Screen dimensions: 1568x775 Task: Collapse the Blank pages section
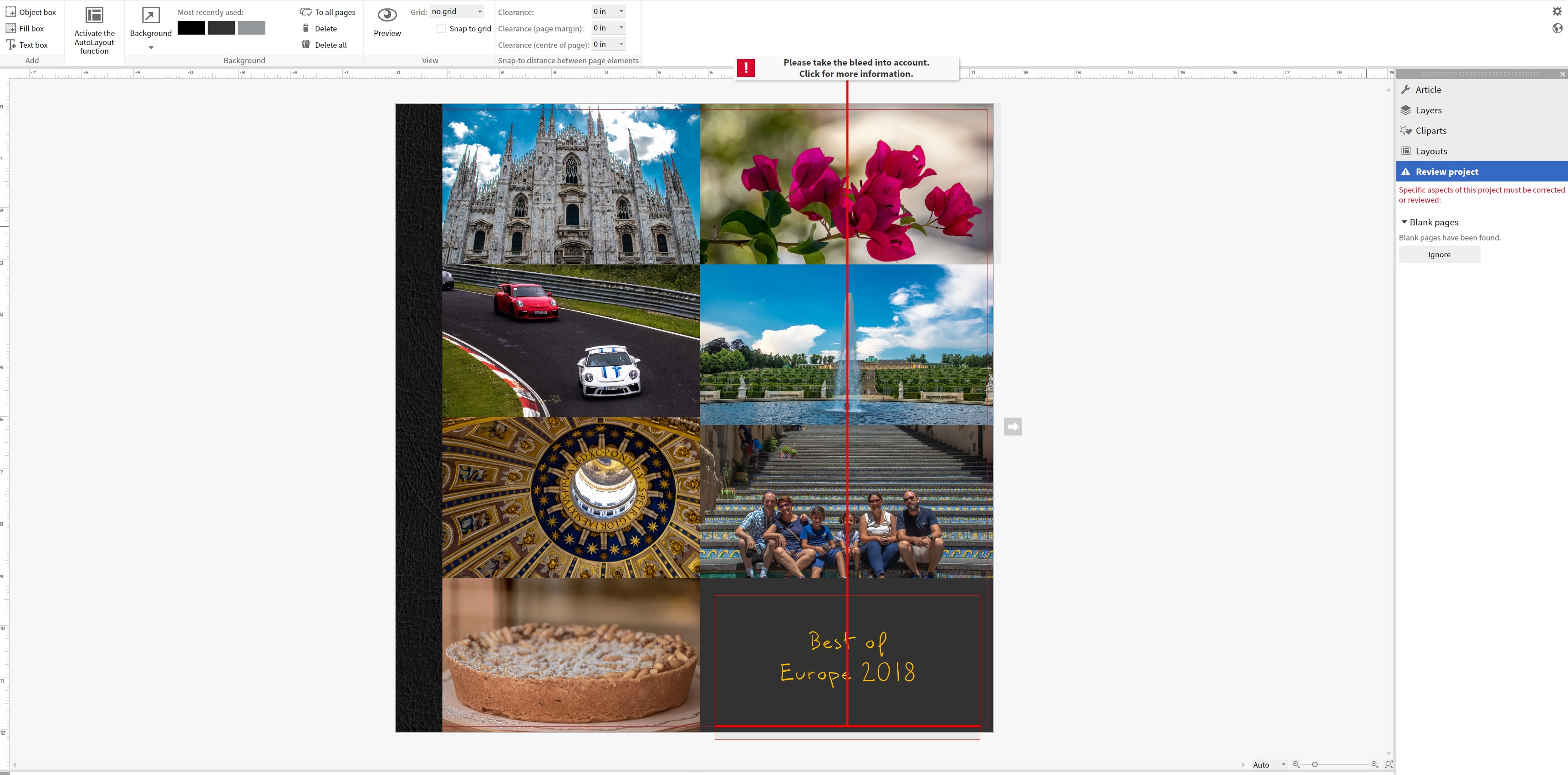coord(1404,222)
